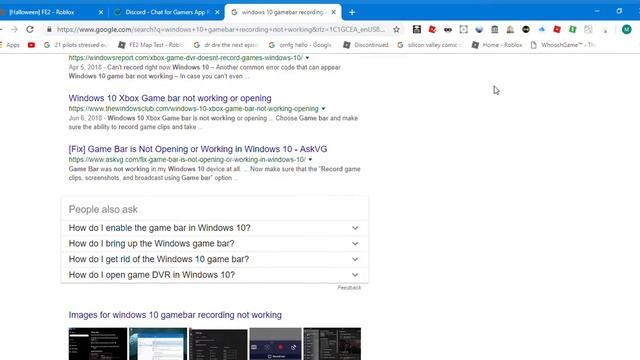Open the trash-can shaped extension icon
Viewport: 640px width, 360px height.
pos(495,29)
